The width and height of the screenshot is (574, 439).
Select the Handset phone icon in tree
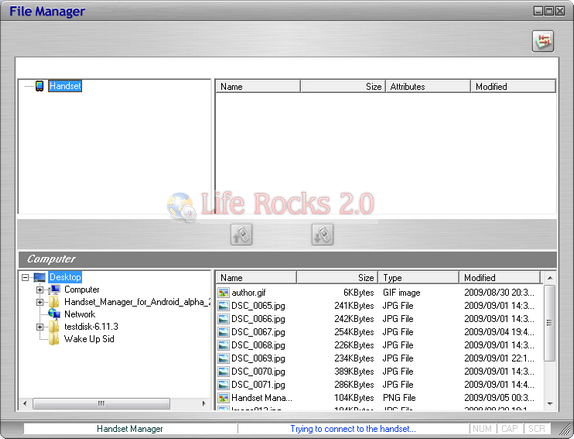[x=40, y=86]
